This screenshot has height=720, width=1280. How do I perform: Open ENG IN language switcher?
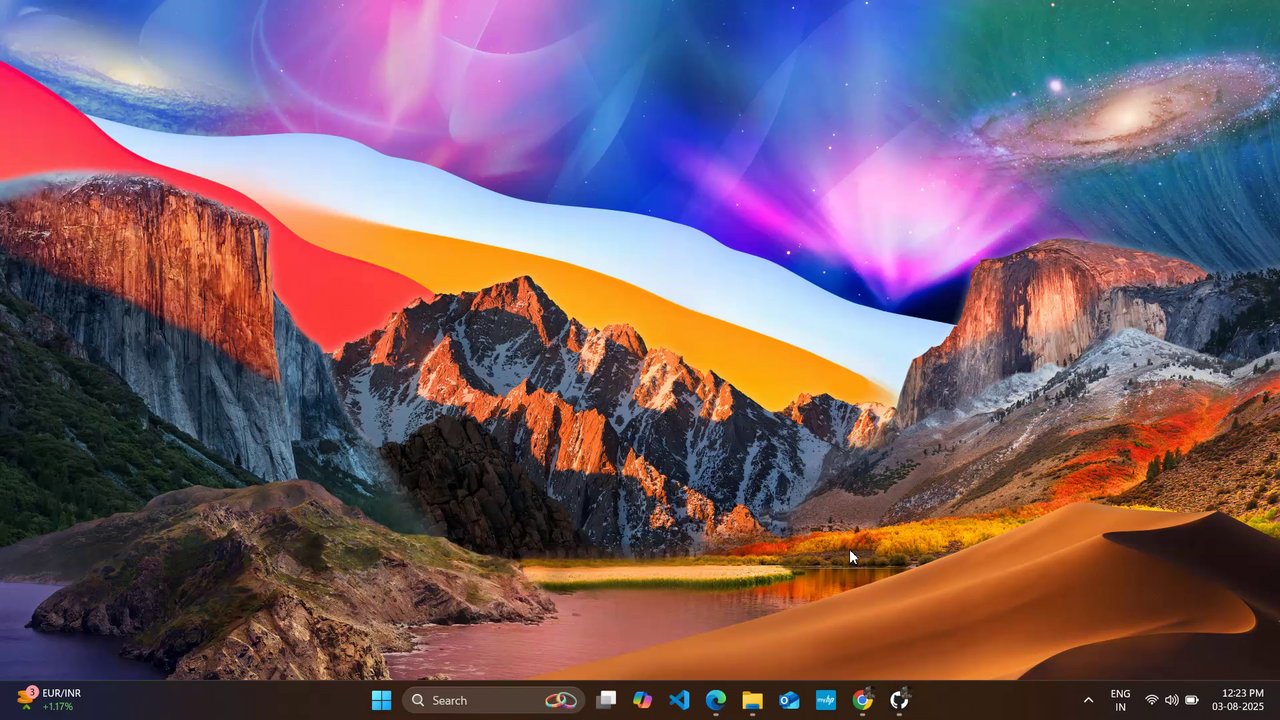(1120, 700)
